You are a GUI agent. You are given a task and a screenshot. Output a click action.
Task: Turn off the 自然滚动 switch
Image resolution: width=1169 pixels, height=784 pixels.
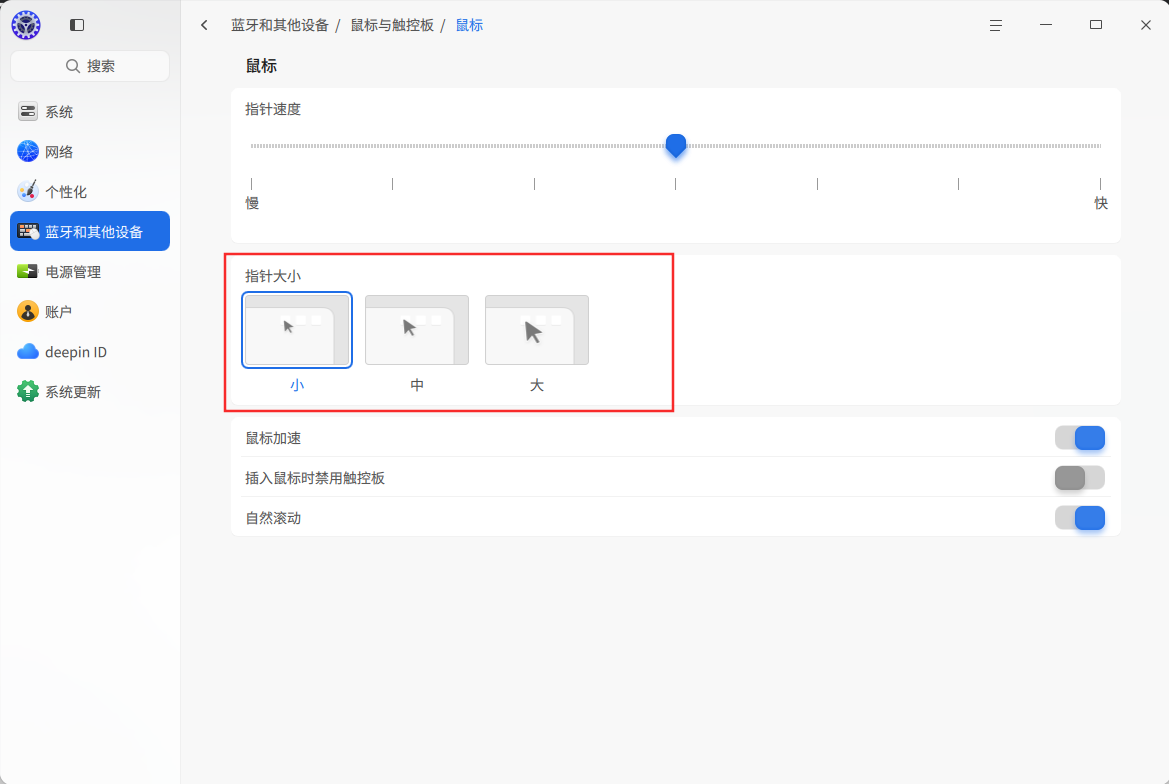click(x=1080, y=518)
